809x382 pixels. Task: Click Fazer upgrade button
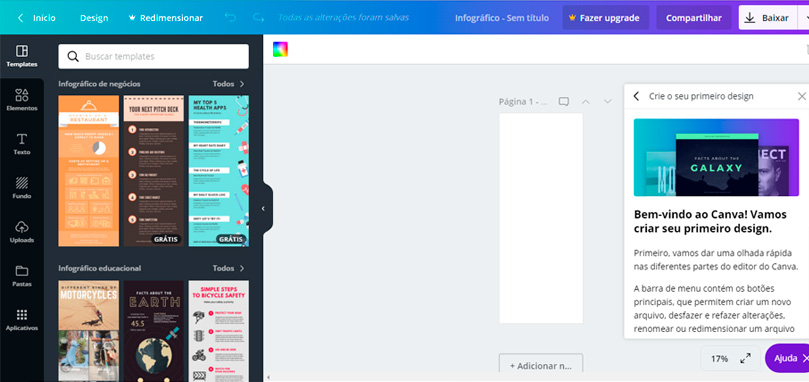point(605,18)
